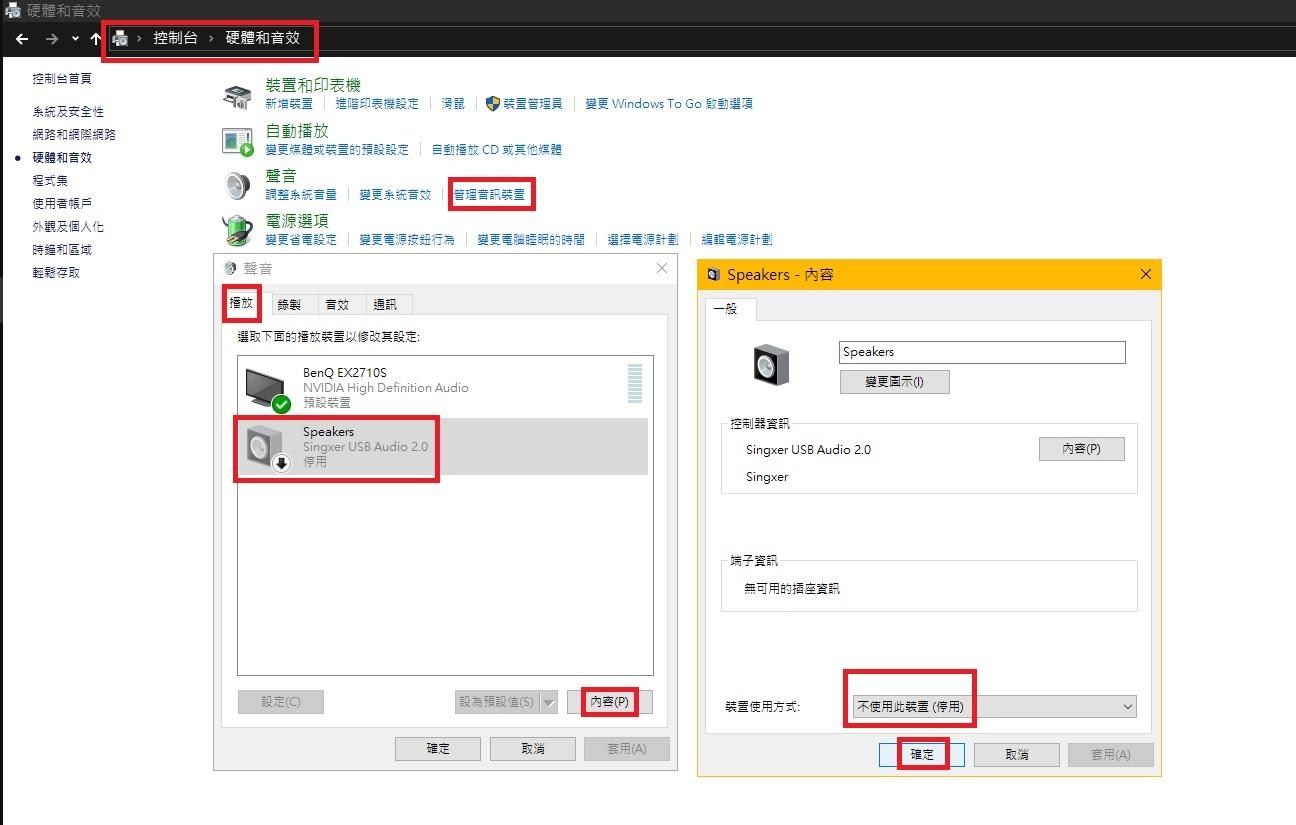1296x825 pixels.
Task: Click the 裝置和印表機 printer icon
Action: pos(237,96)
